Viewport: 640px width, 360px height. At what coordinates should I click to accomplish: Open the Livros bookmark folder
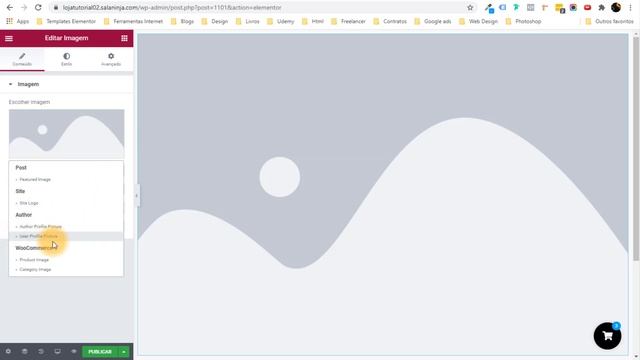pyautogui.click(x=248, y=21)
